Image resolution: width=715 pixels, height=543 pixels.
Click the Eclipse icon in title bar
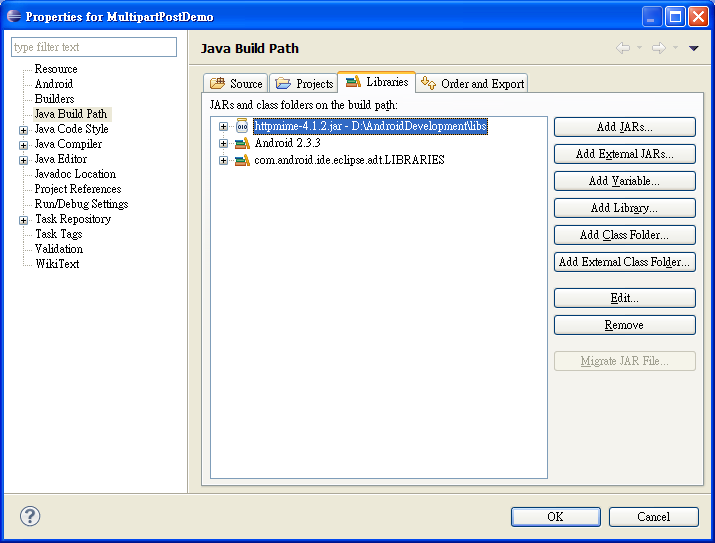[x=14, y=16]
